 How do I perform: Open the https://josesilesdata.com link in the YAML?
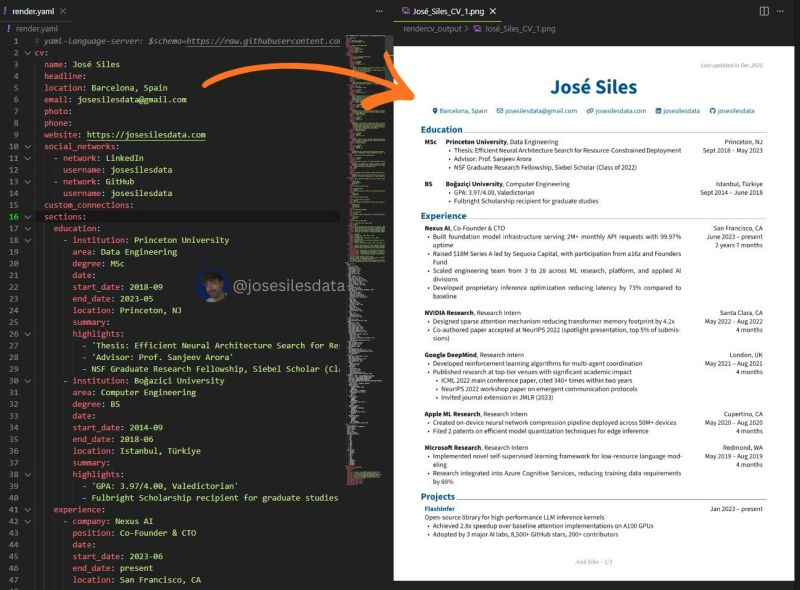pos(146,135)
